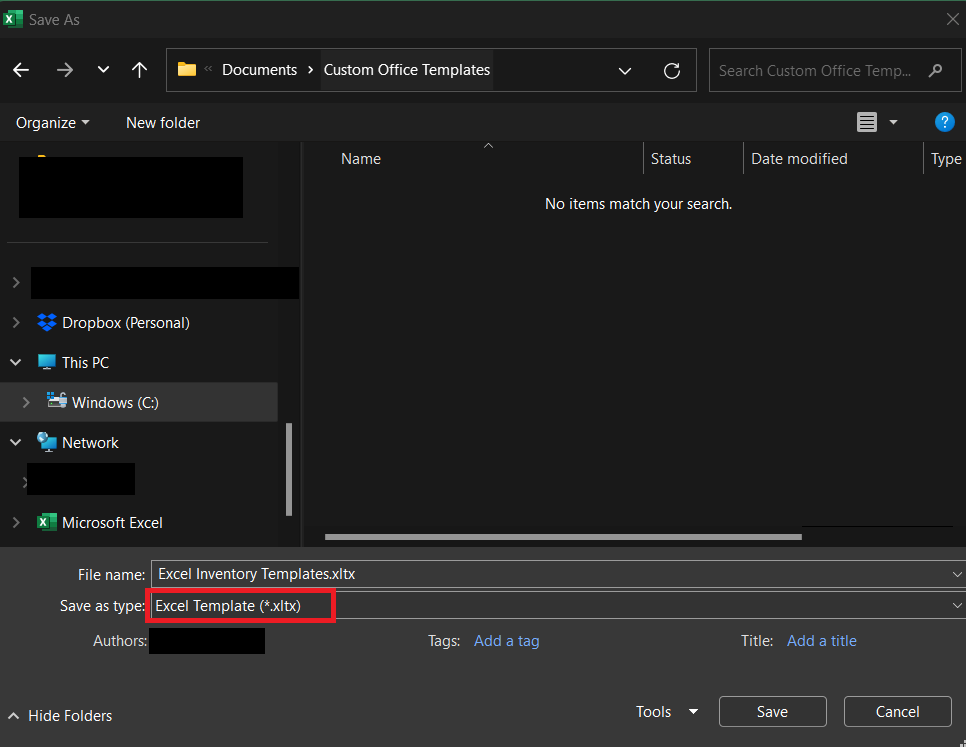The image size is (966, 747).
Task: Expand the Windows (C:) drive
Action: [x=26, y=403]
